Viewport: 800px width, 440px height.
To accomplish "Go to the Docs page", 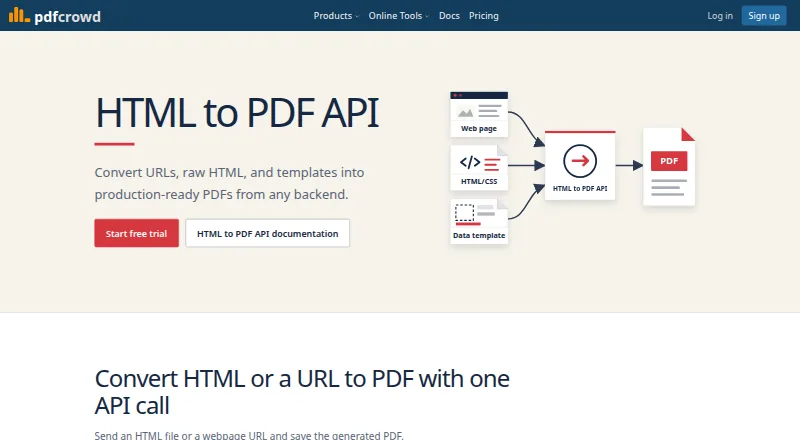I will 449,16.
